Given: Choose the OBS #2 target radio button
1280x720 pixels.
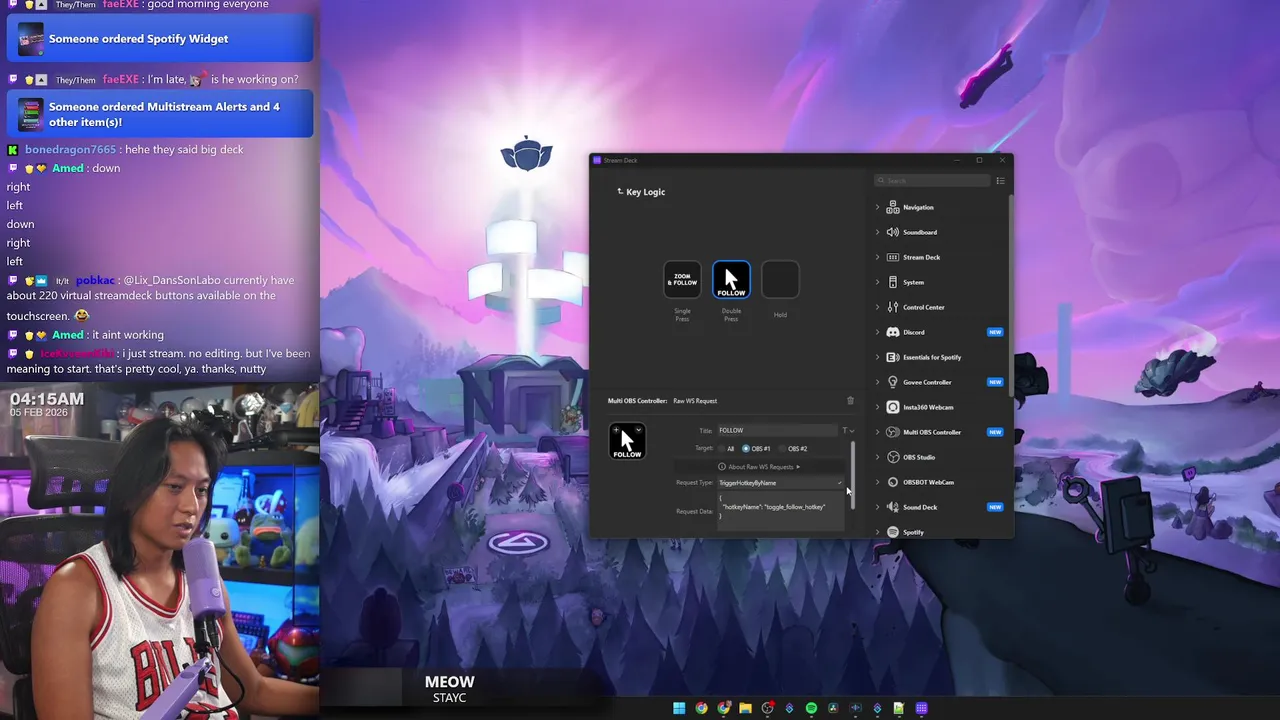Looking at the screenshot, I should [782, 448].
